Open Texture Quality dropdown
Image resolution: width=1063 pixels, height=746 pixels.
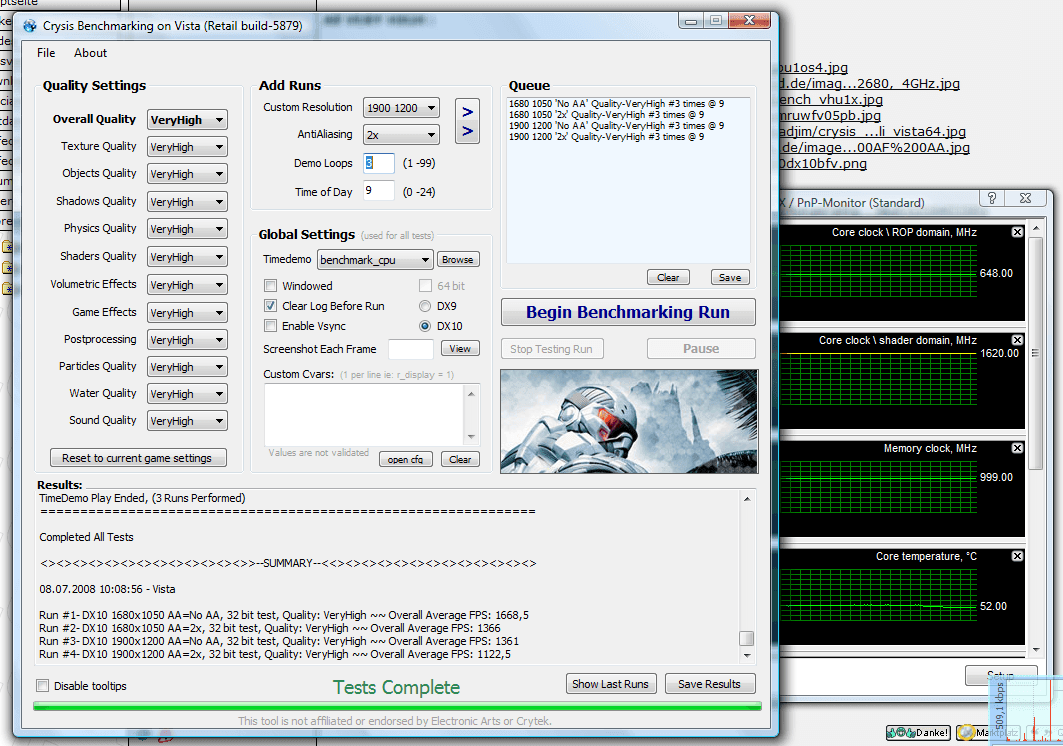pyautogui.click(x=187, y=147)
